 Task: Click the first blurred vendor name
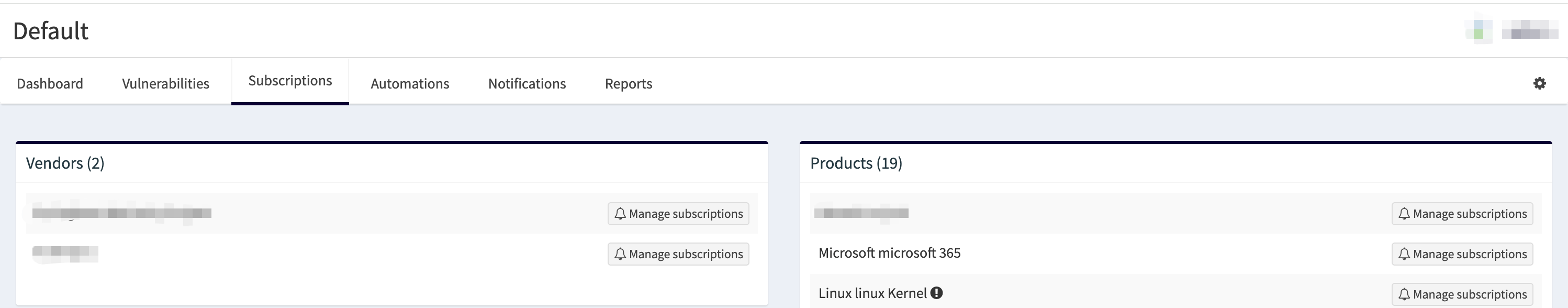tap(122, 213)
